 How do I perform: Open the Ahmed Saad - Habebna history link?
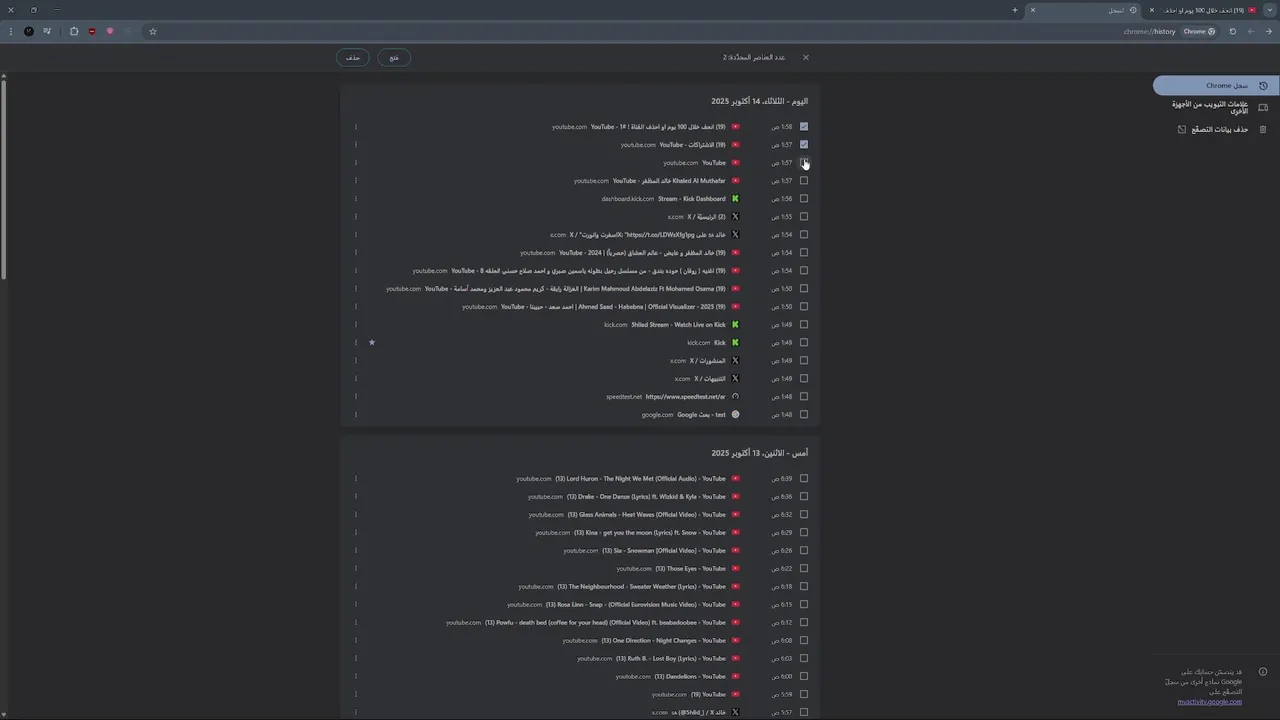click(x=613, y=307)
